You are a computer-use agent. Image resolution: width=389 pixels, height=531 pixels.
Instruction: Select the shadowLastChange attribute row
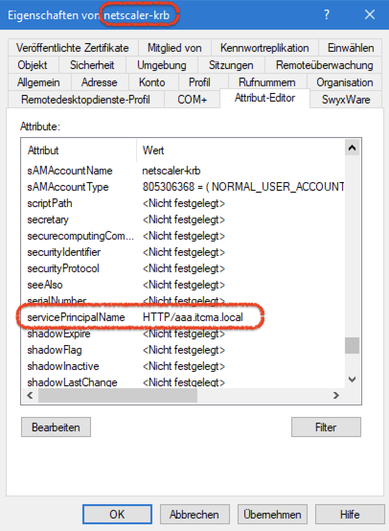183,382
